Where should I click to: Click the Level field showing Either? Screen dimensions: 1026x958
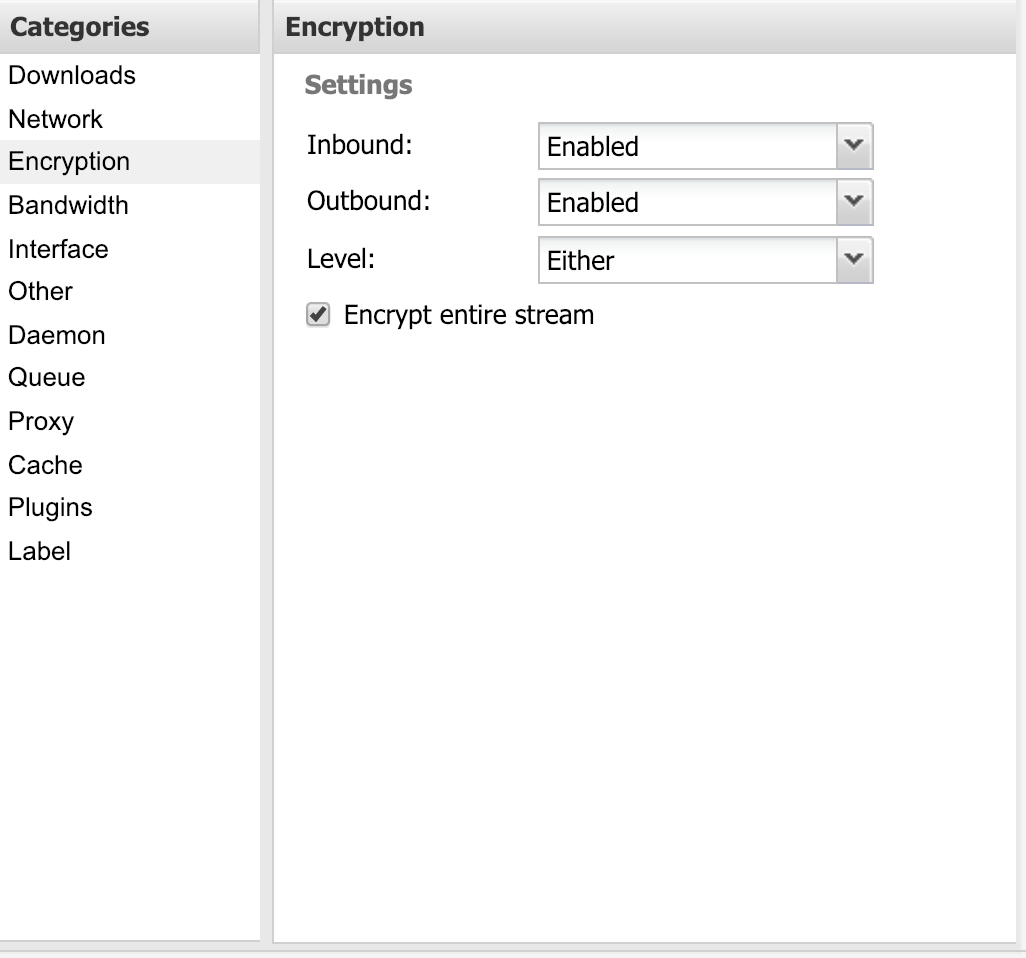click(x=686, y=261)
